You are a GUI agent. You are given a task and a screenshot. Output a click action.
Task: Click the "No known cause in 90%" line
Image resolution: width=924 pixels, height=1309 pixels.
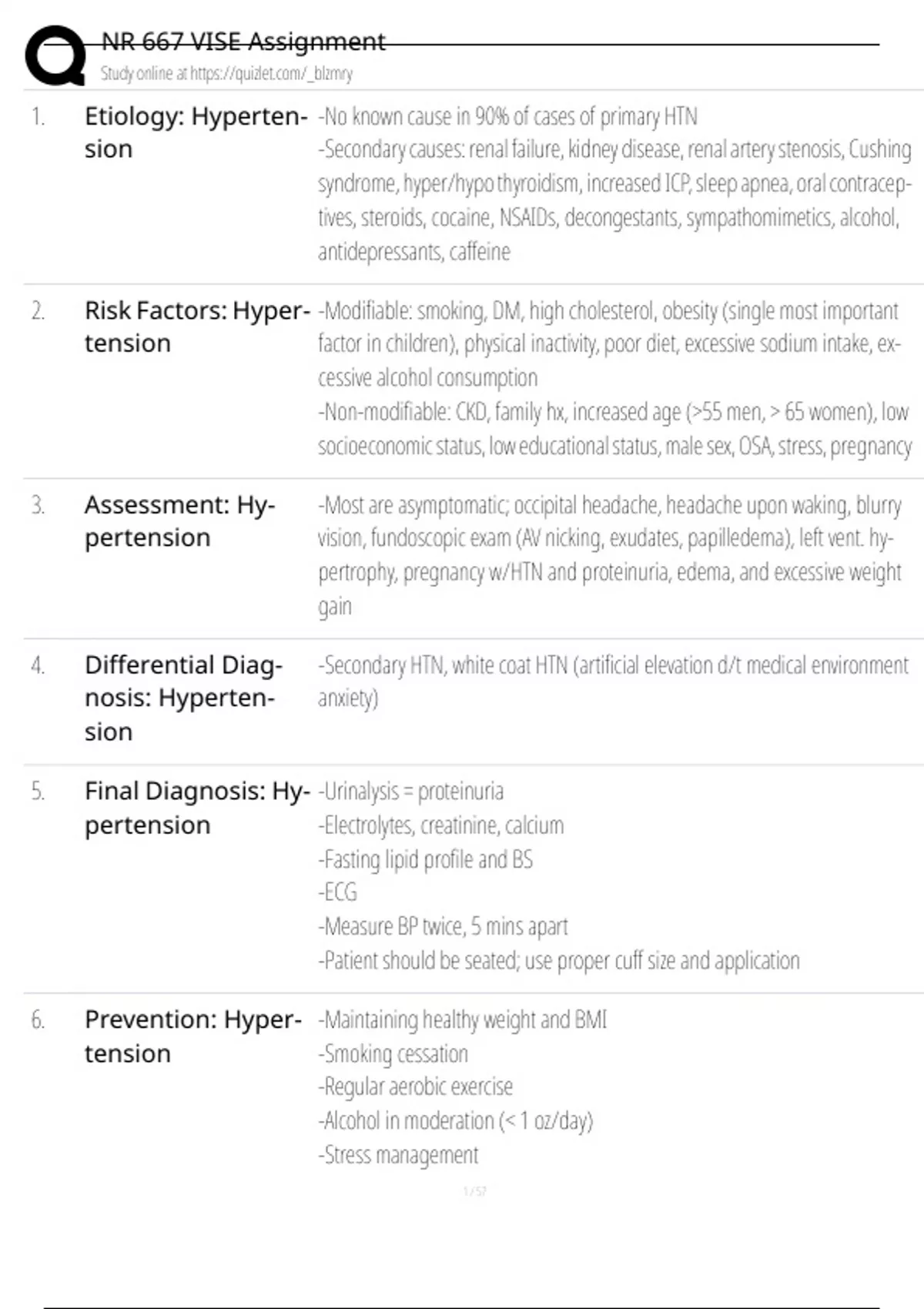pyautogui.click(x=508, y=117)
